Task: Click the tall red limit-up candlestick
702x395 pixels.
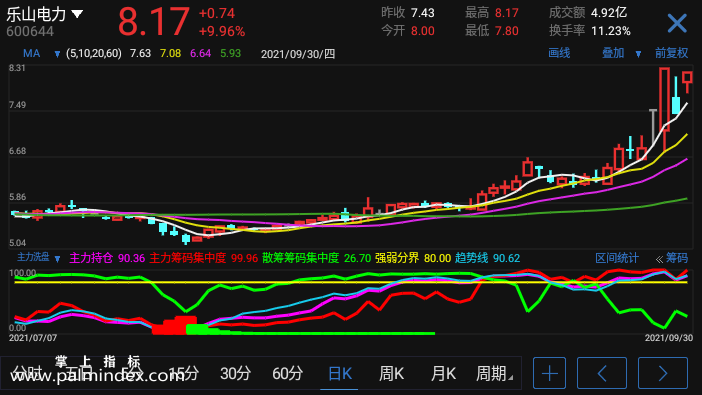Action: [x=664, y=99]
